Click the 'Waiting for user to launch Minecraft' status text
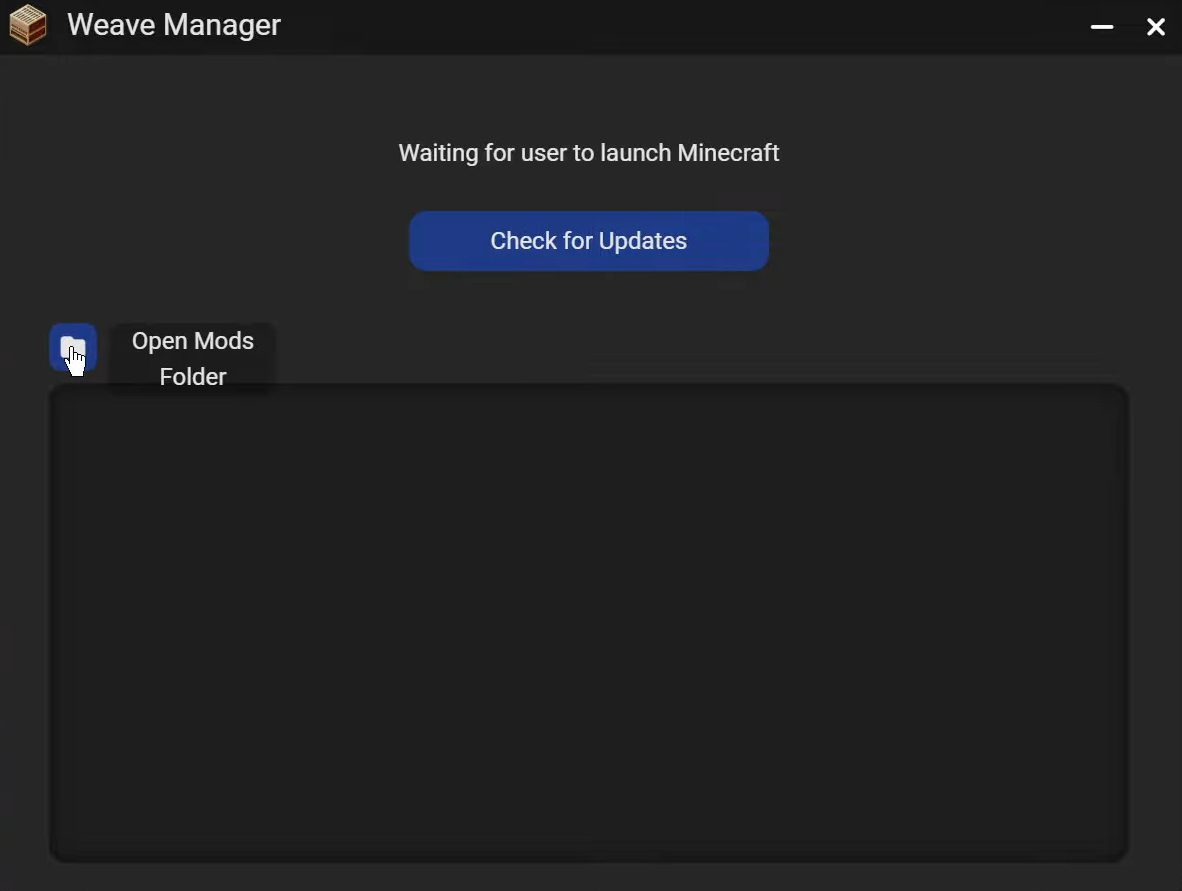1182x891 pixels. pos(589,153)
